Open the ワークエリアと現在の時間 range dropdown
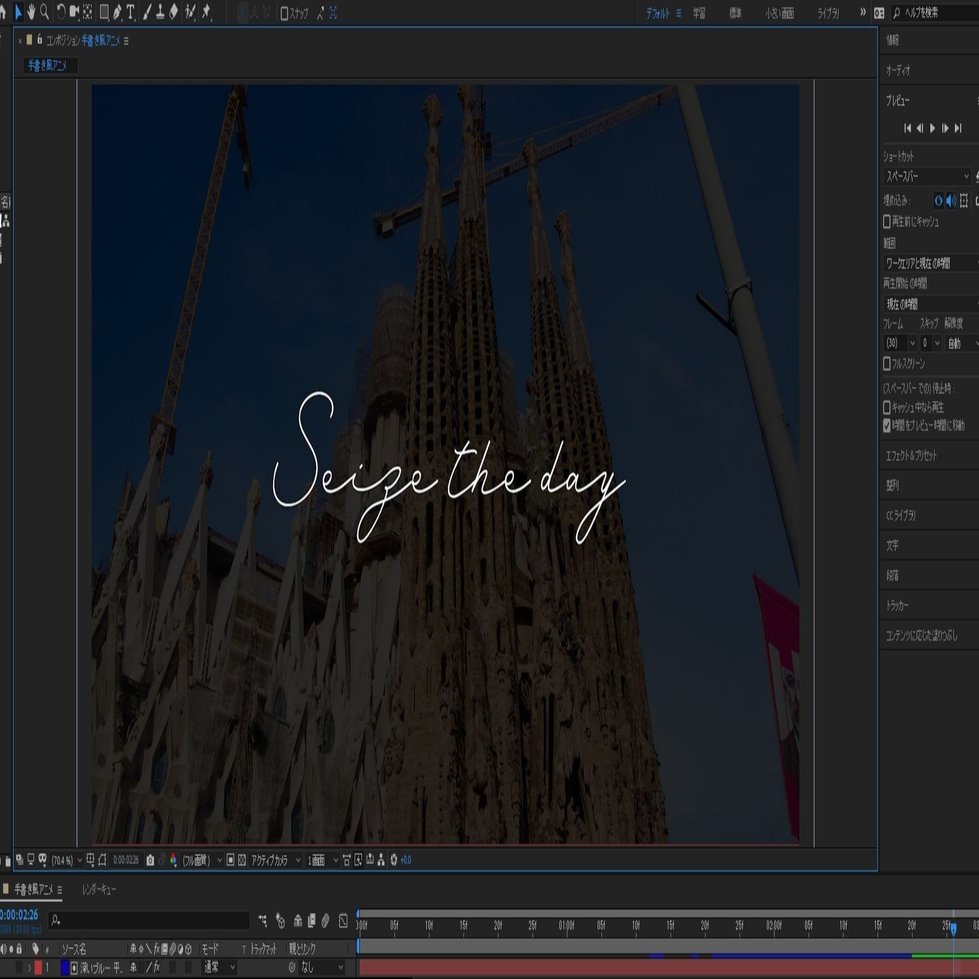Viewport: 979px width, 979px height. click(x=930, y=263)
